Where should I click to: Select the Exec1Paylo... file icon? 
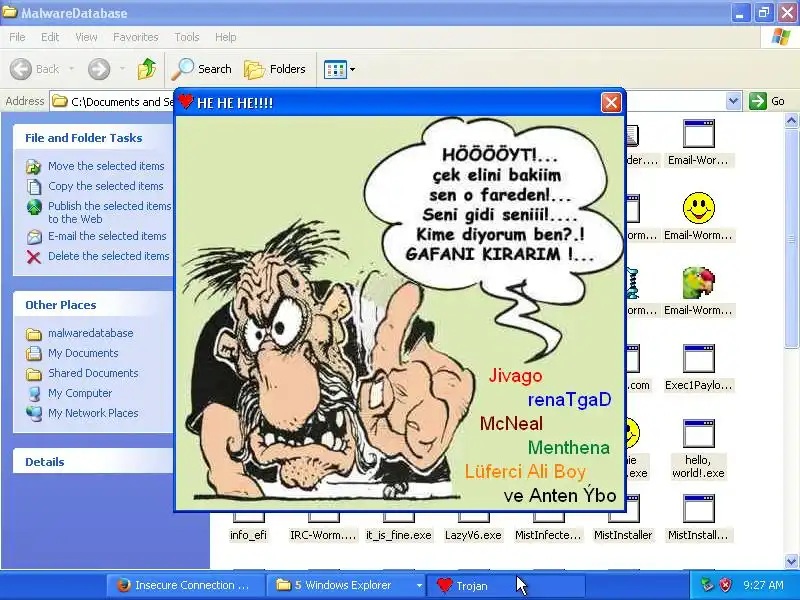pyautogui.click(x=698, y=358)
